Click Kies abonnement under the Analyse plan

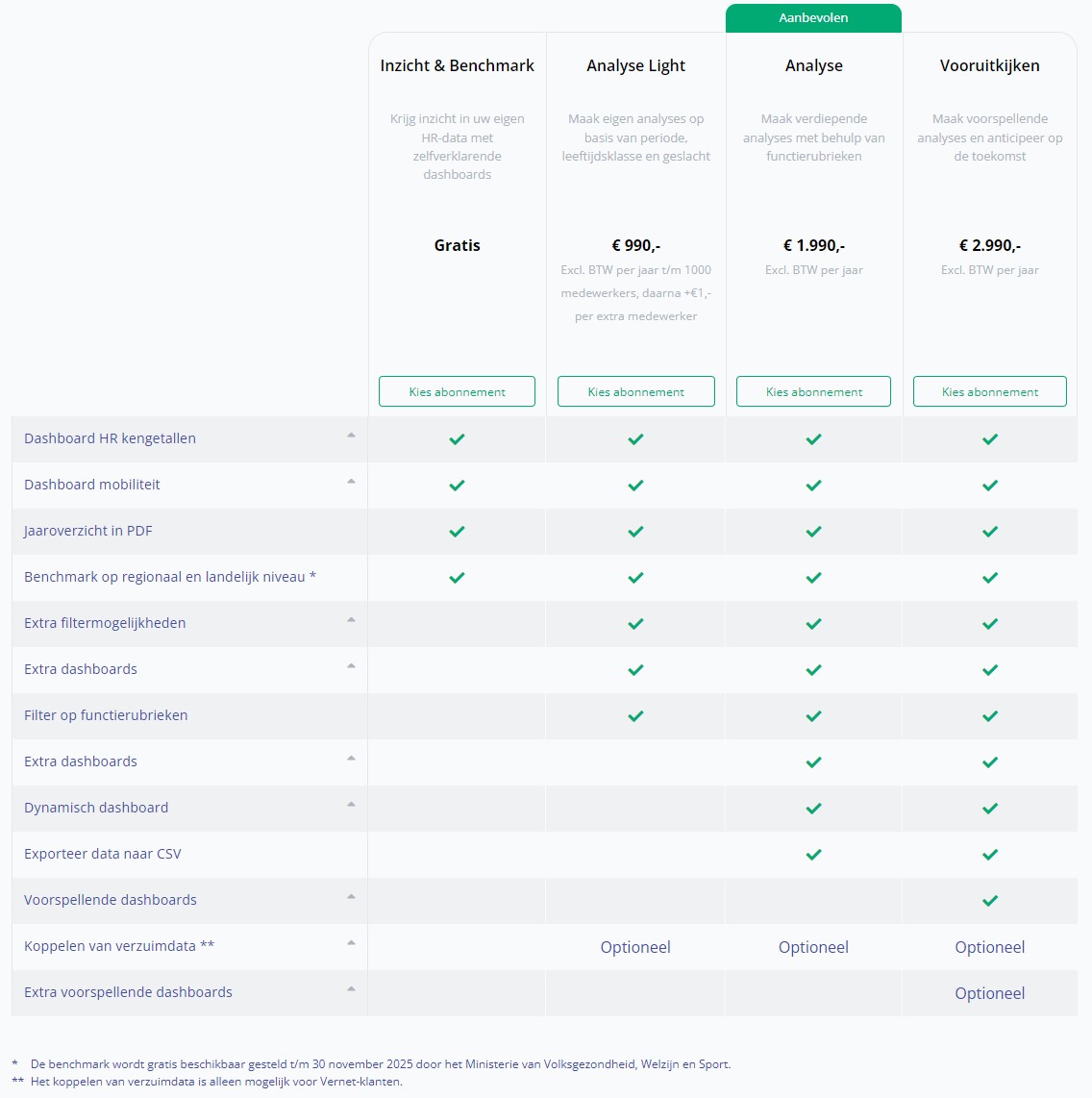(x=813, y=391)
